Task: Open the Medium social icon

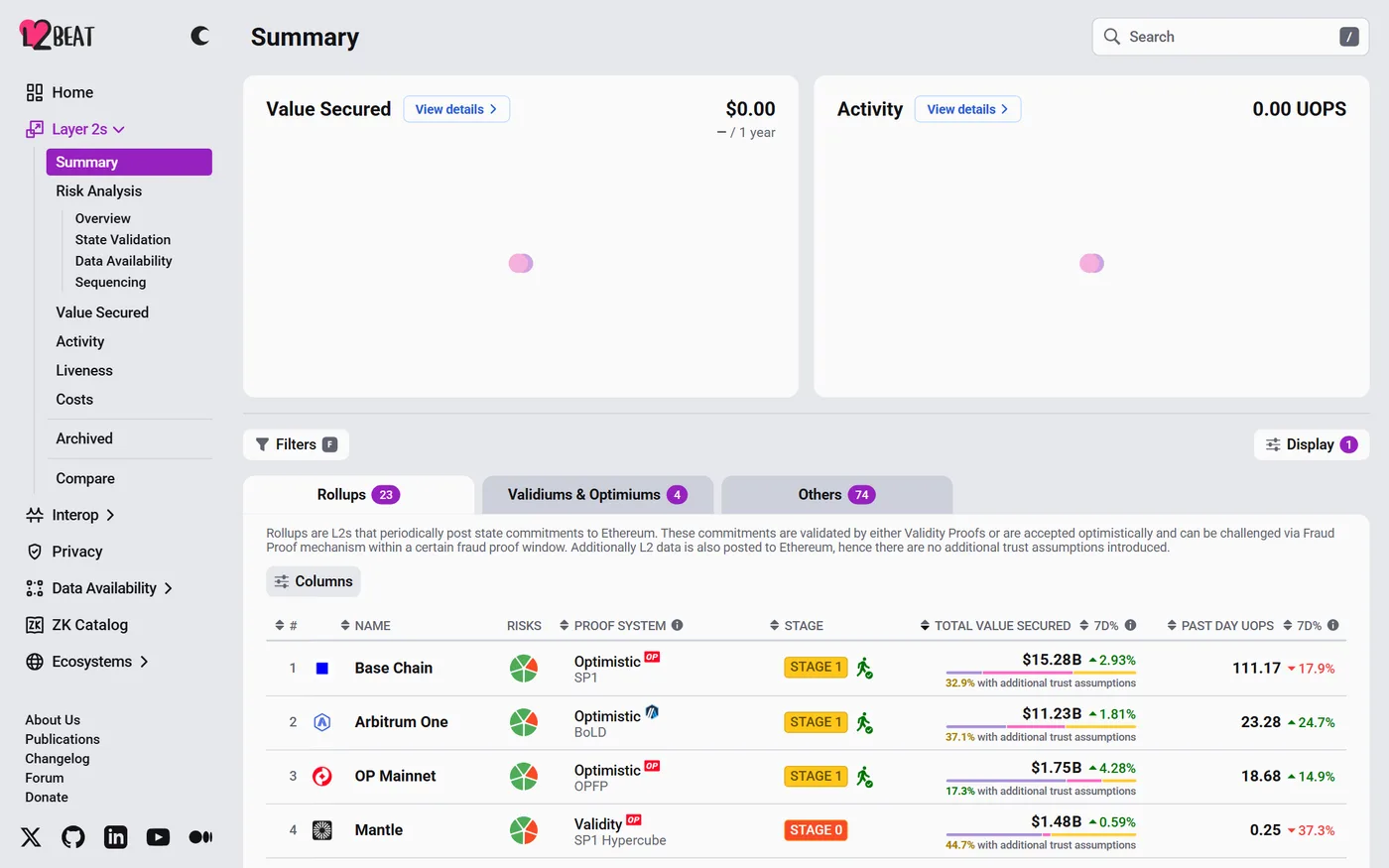Action: pyautogui.click(x=200, y=837)
